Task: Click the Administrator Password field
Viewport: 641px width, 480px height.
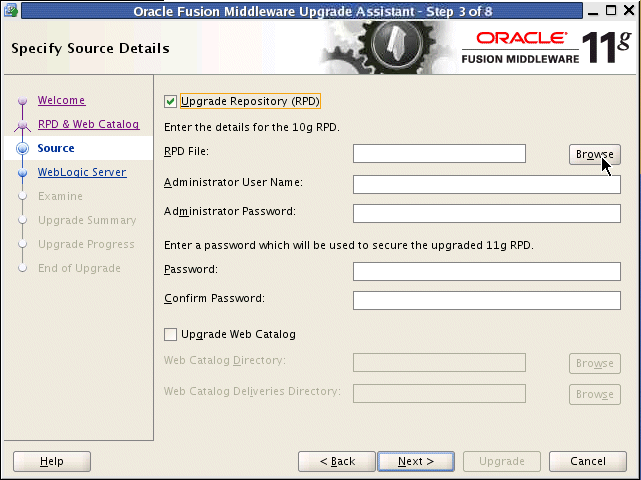Action: point(487,213)
